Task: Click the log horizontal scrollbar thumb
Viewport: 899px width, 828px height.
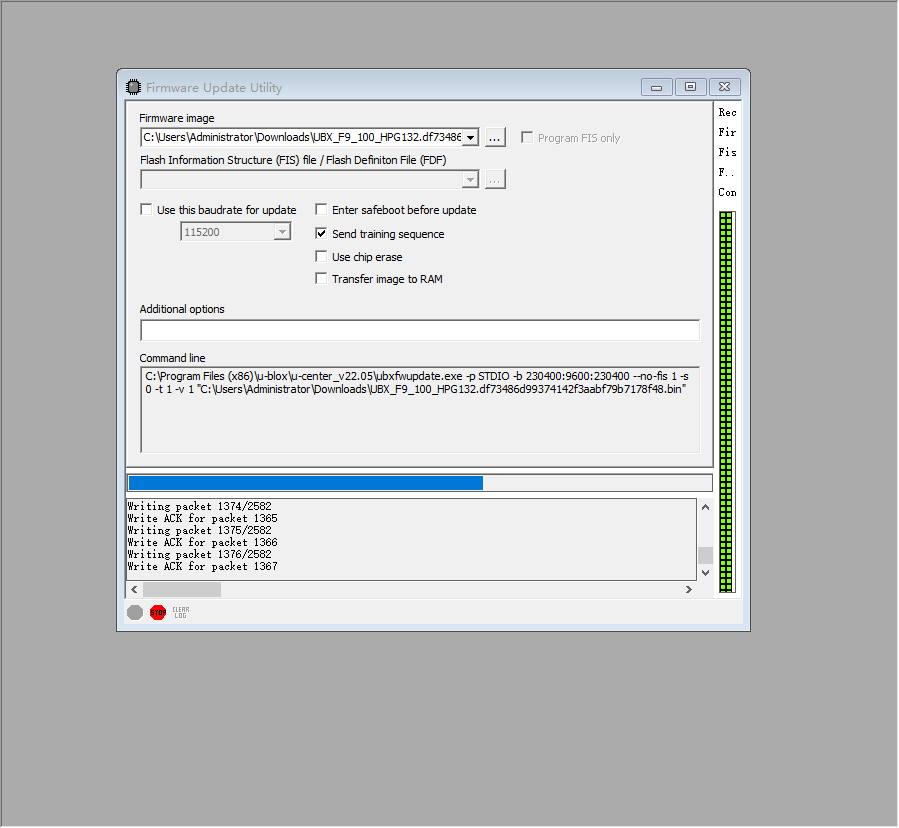Action: (182, 589)
